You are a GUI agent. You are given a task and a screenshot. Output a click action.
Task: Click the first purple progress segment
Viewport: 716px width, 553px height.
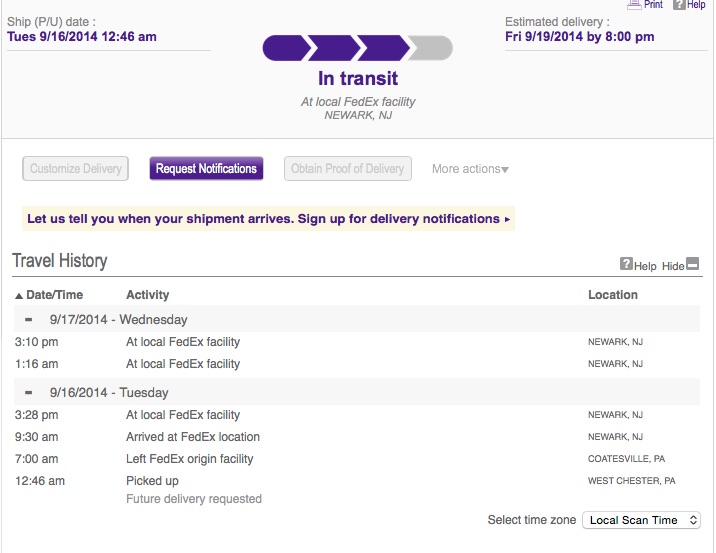[286, 48]
